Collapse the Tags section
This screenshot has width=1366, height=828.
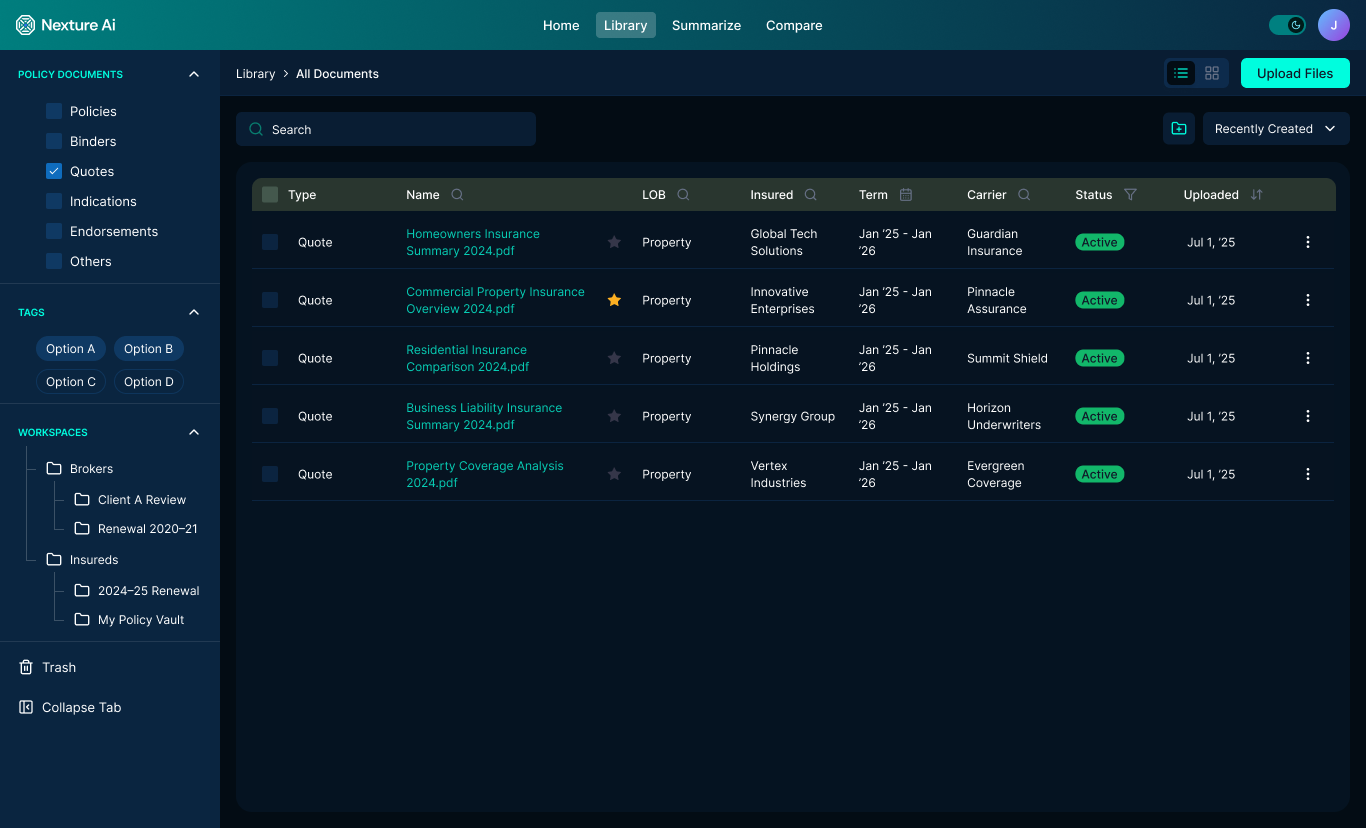coord(194,312)
